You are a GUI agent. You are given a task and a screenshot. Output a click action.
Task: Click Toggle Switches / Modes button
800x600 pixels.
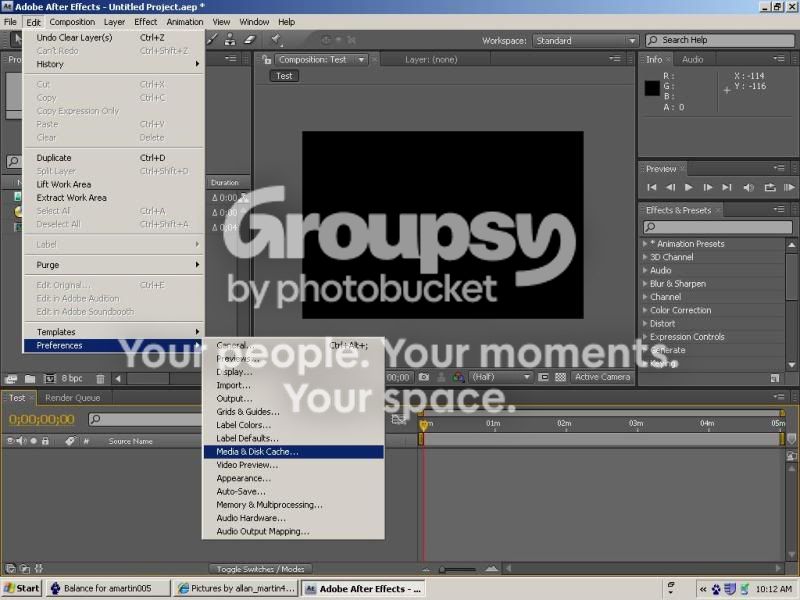[261, 569]
